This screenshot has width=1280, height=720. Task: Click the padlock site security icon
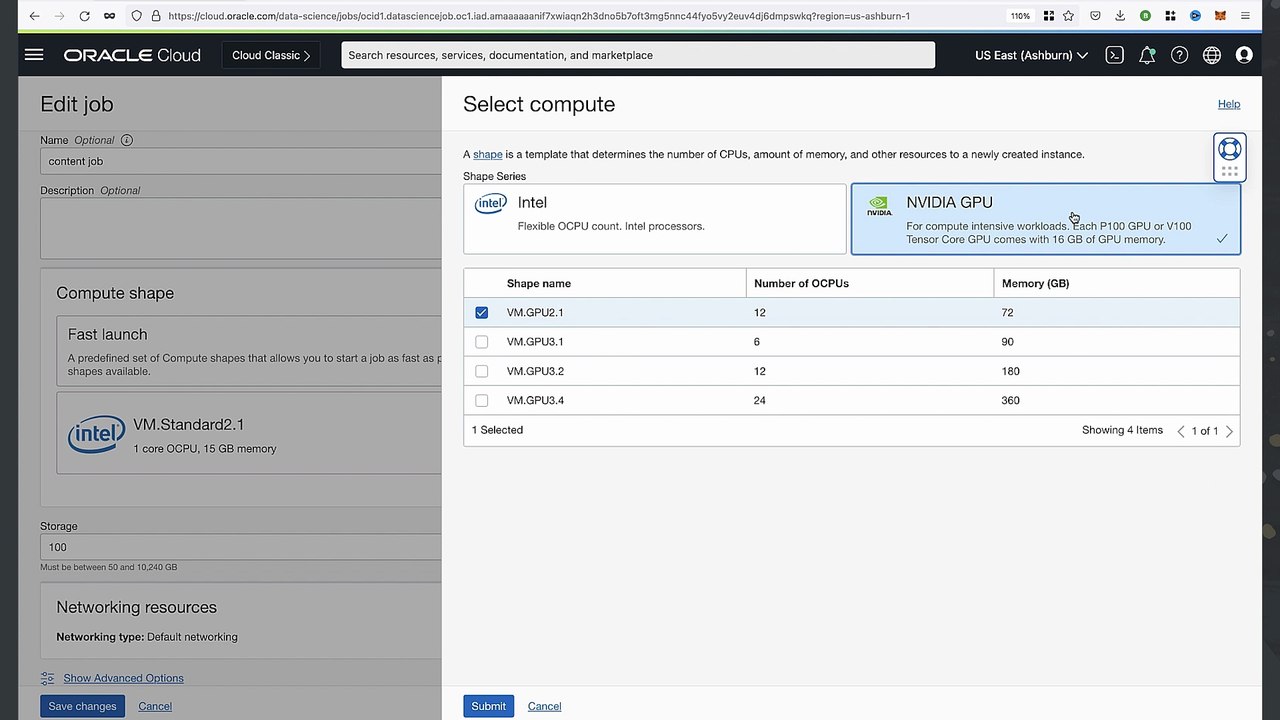click(156, 16)
